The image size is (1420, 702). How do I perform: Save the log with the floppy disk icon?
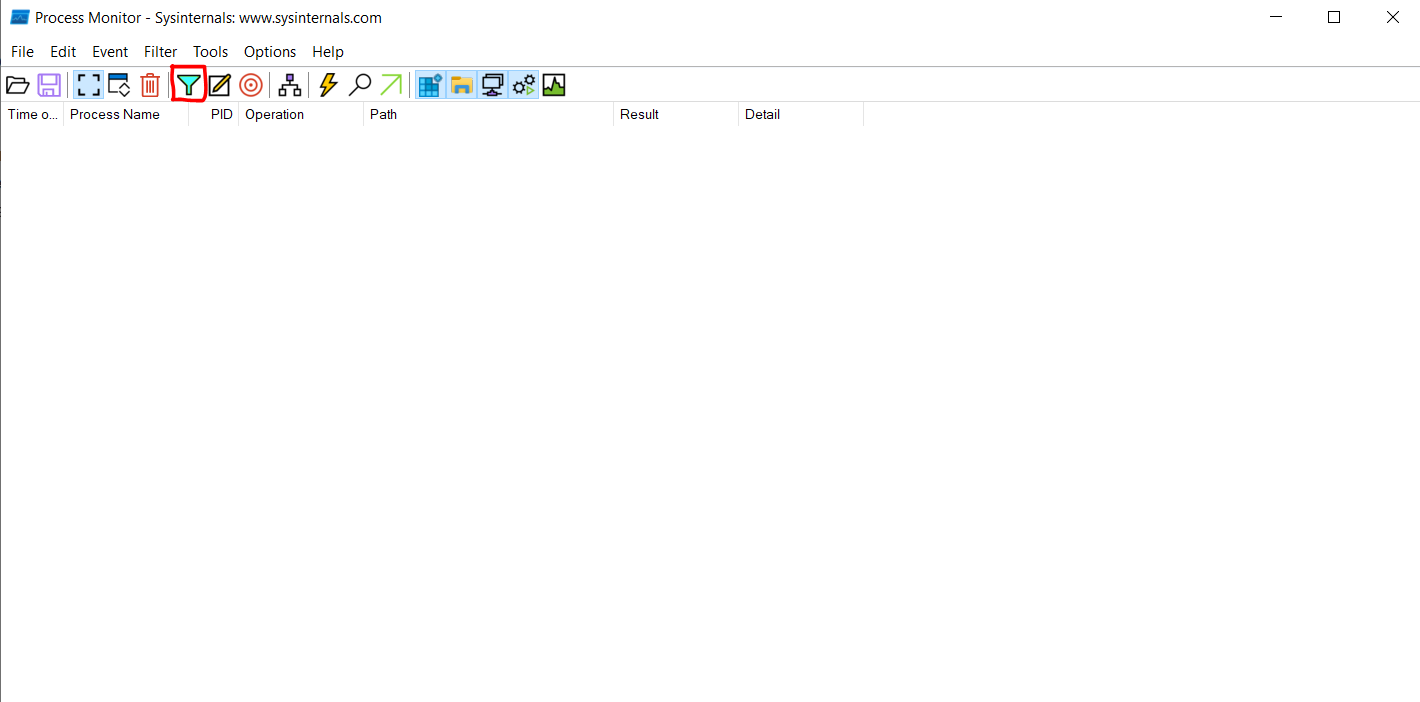click(x=49, y=85)
